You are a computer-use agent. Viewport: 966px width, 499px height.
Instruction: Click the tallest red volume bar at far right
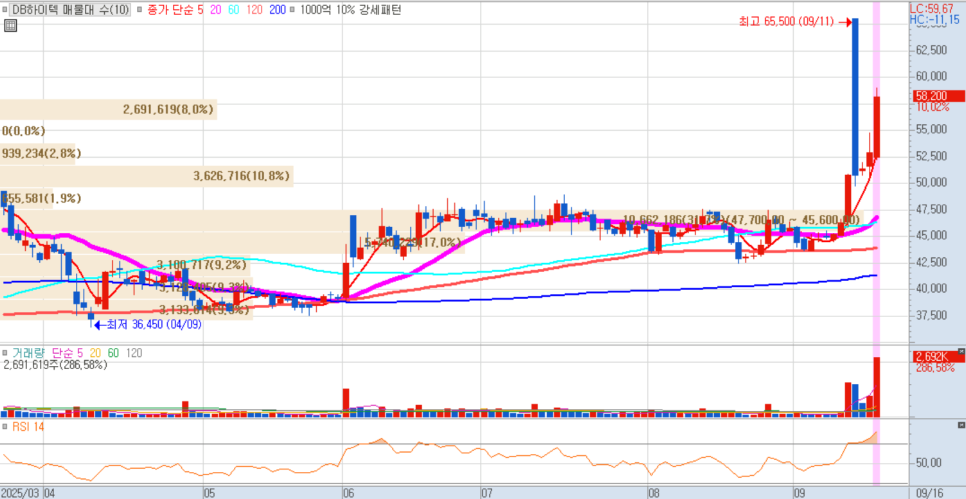[877, 387]
